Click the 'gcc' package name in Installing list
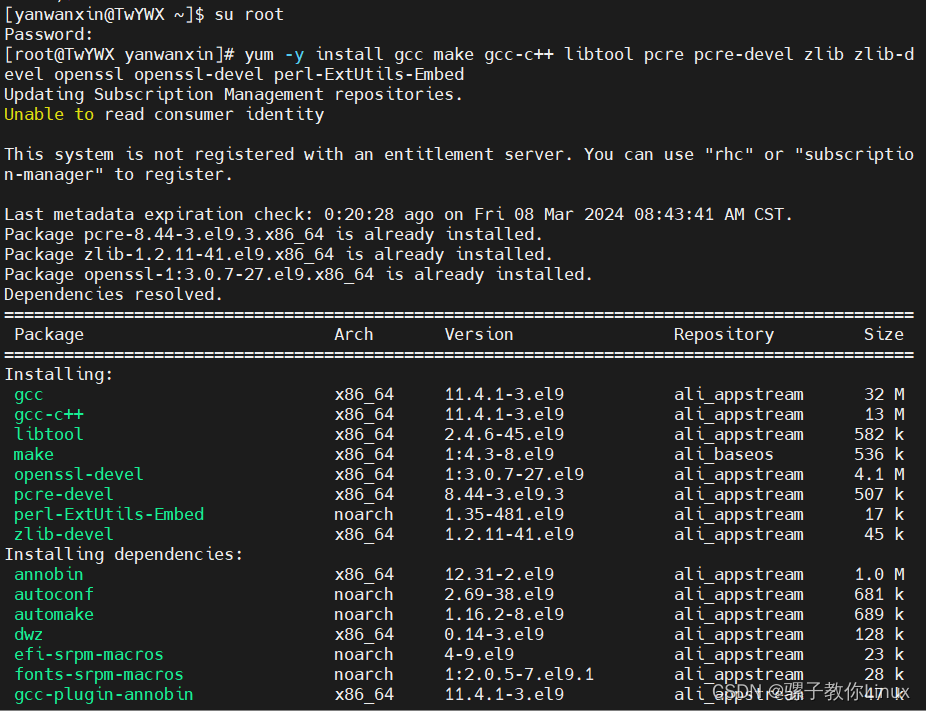 tap(28, 394)
